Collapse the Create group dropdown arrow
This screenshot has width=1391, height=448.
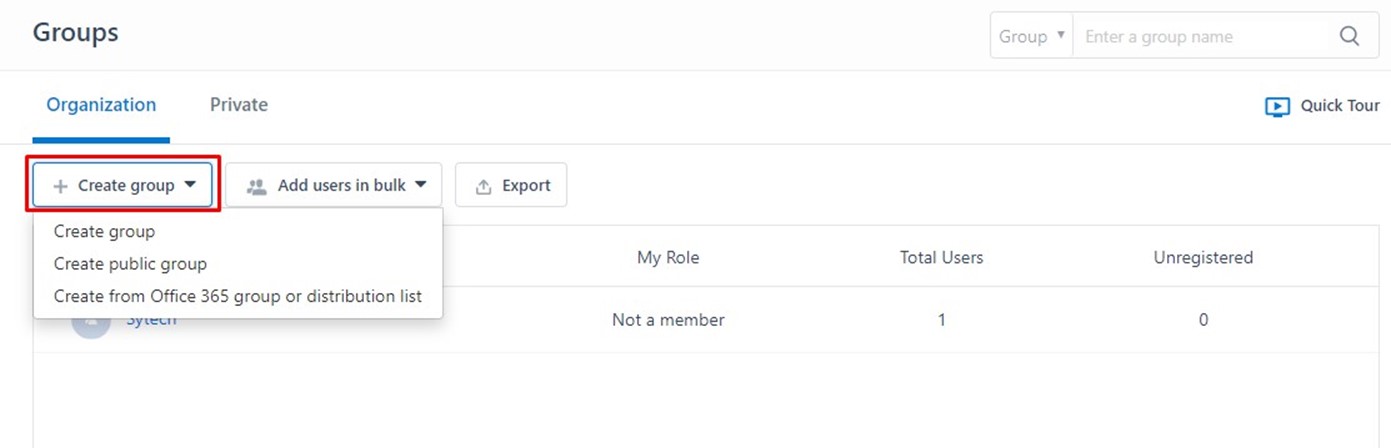[x=190, y=185]
